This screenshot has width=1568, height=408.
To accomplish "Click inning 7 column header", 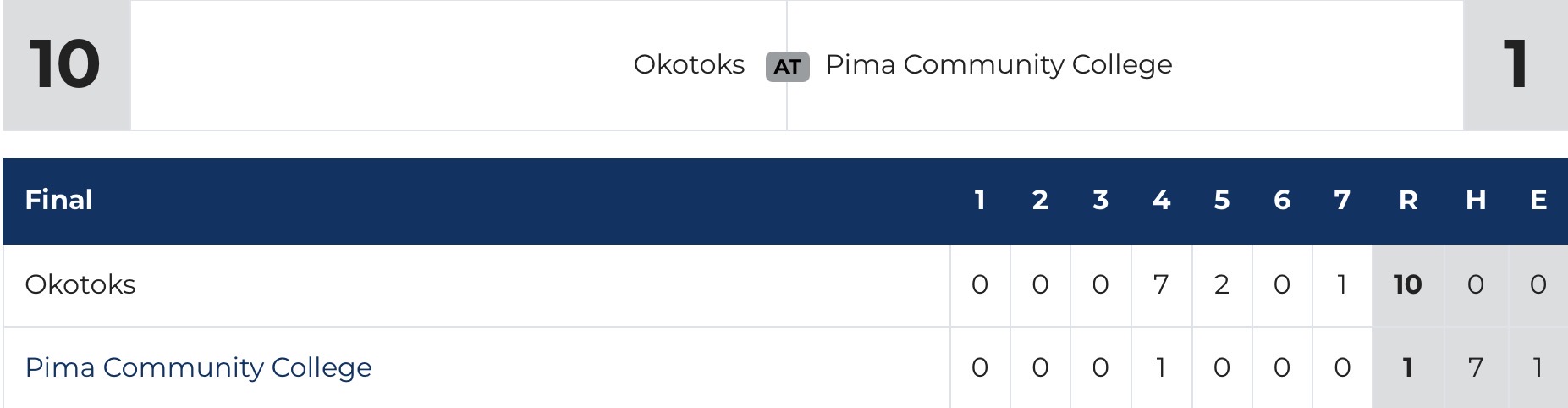I will coord(1341,200).
